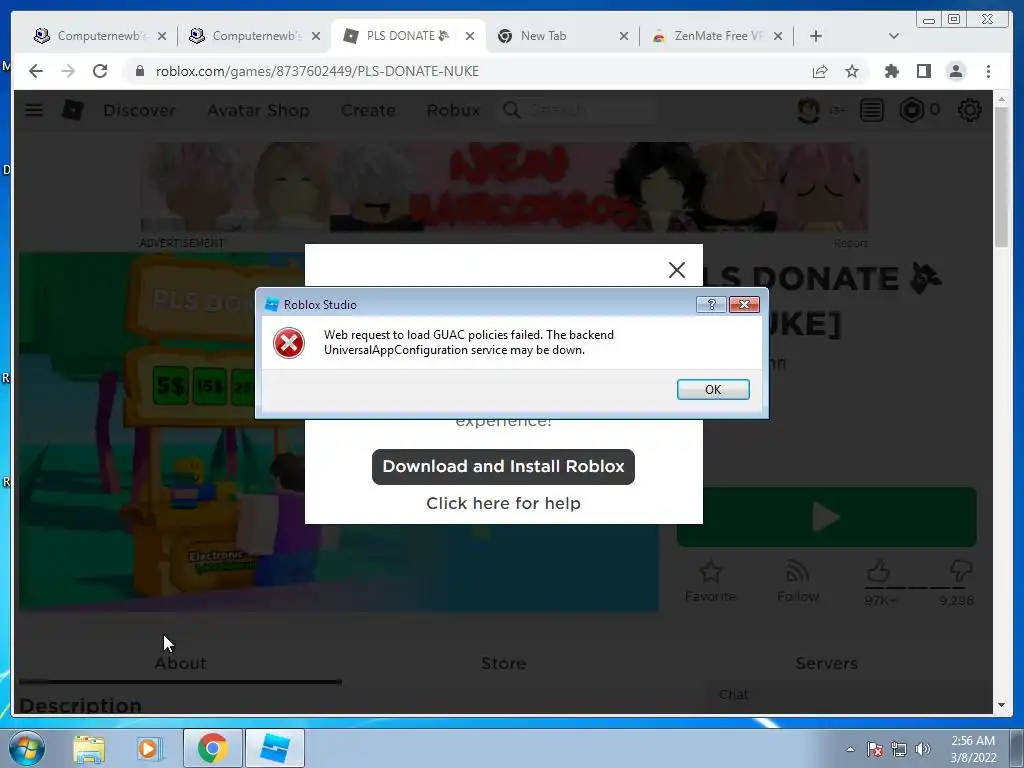Open the Roblox hamburger navigation menu
This screenshot has width=1024, height=768.
(34, 110)
